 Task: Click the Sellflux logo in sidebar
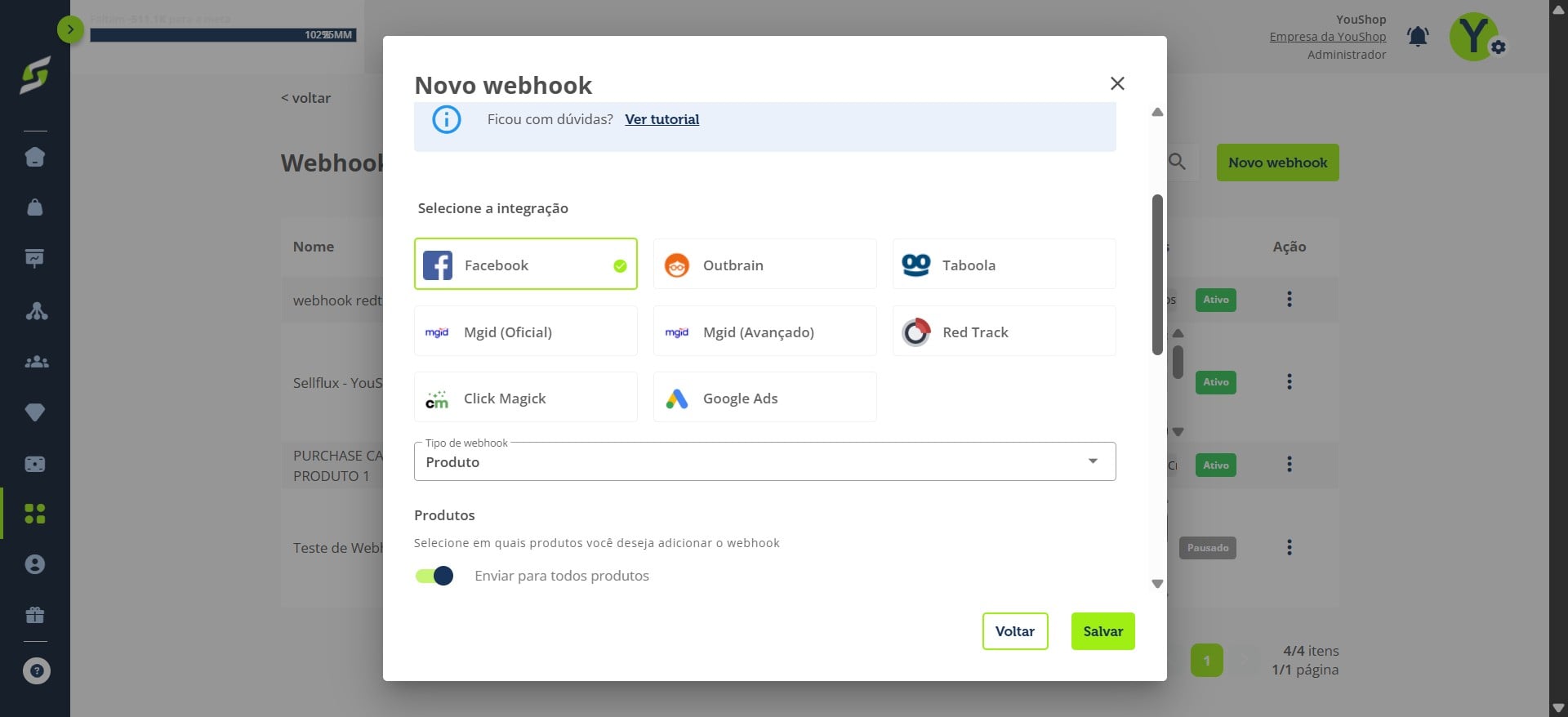point(35,75)
